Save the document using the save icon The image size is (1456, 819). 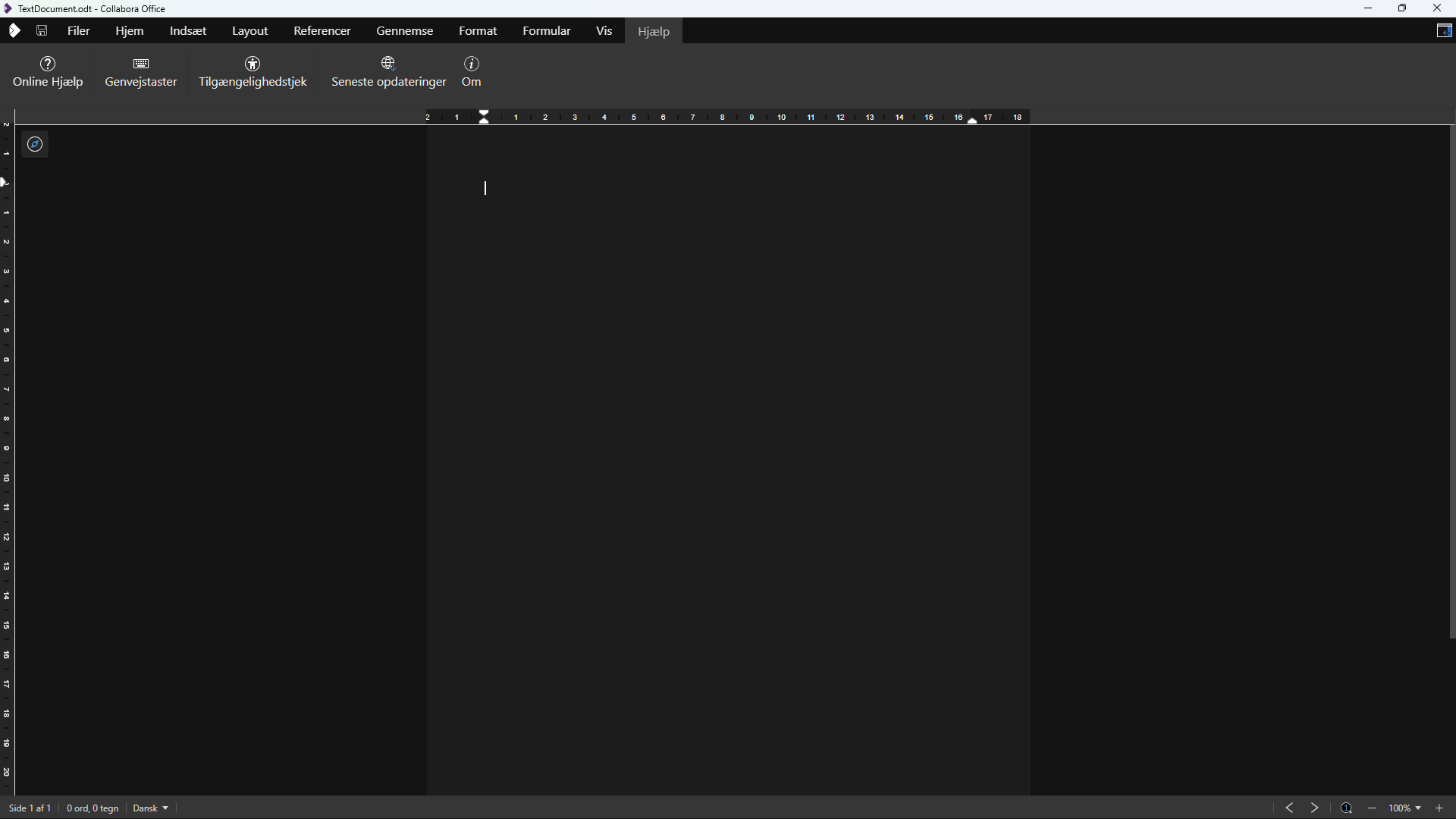click(x=42, y=30)
